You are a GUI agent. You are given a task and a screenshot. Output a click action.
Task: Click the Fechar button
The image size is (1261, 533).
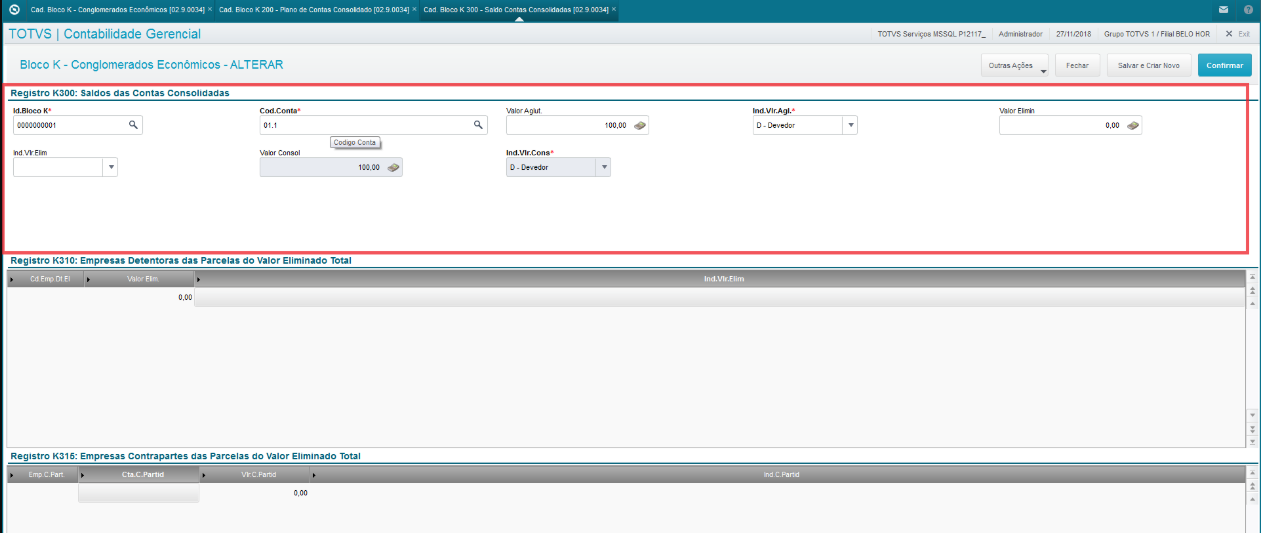coord(1077,65)
